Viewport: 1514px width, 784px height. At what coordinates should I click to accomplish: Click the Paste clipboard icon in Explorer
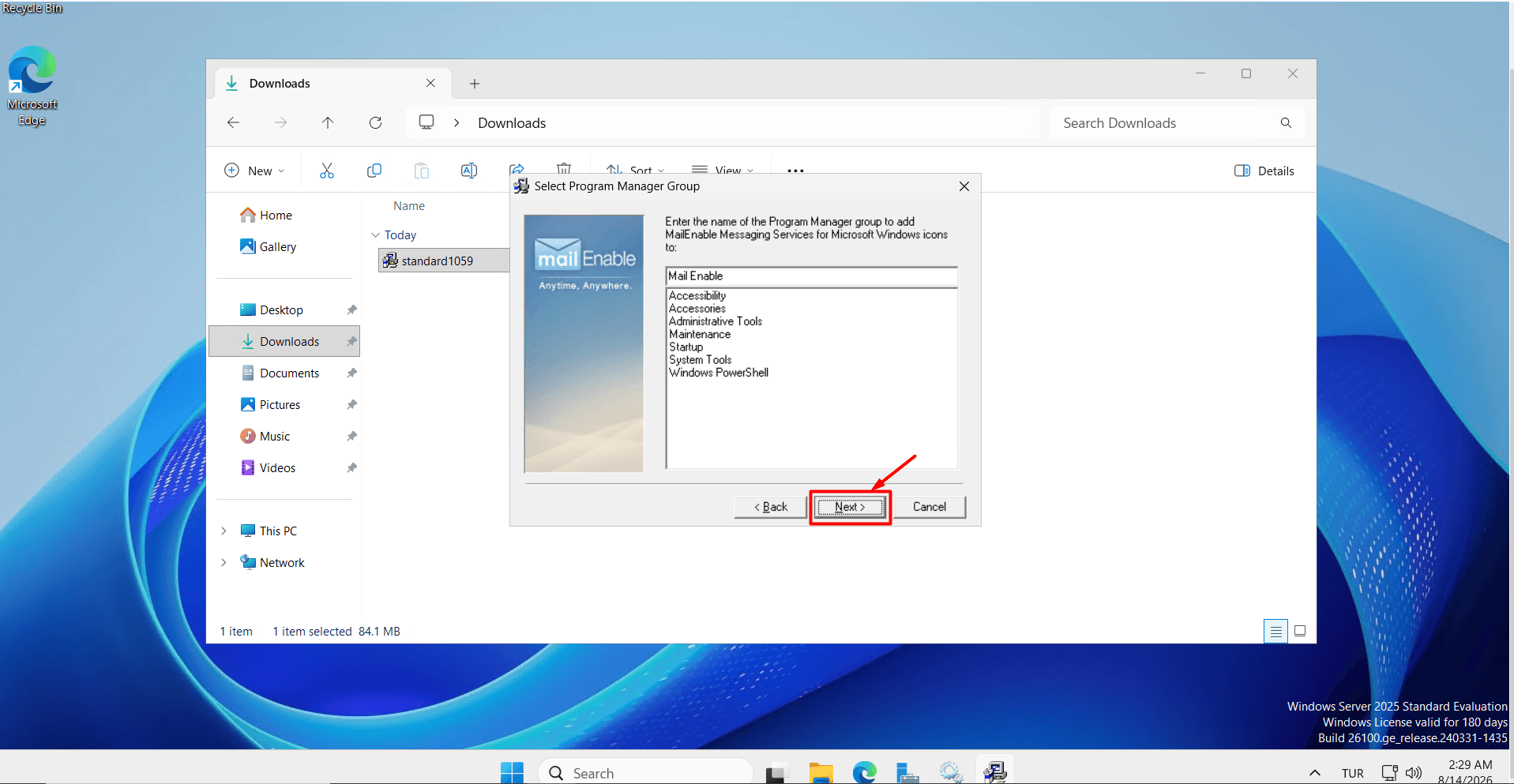coord(422,171)
